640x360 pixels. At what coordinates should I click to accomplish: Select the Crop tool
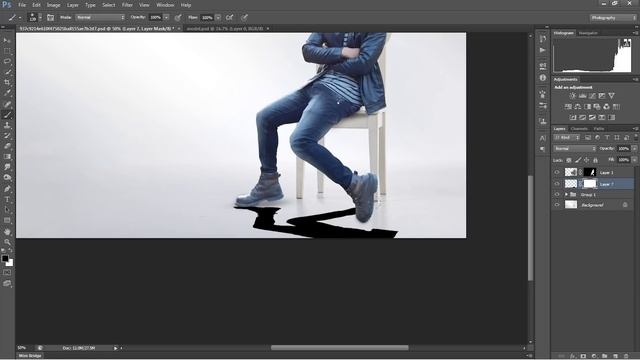[7, 82]
